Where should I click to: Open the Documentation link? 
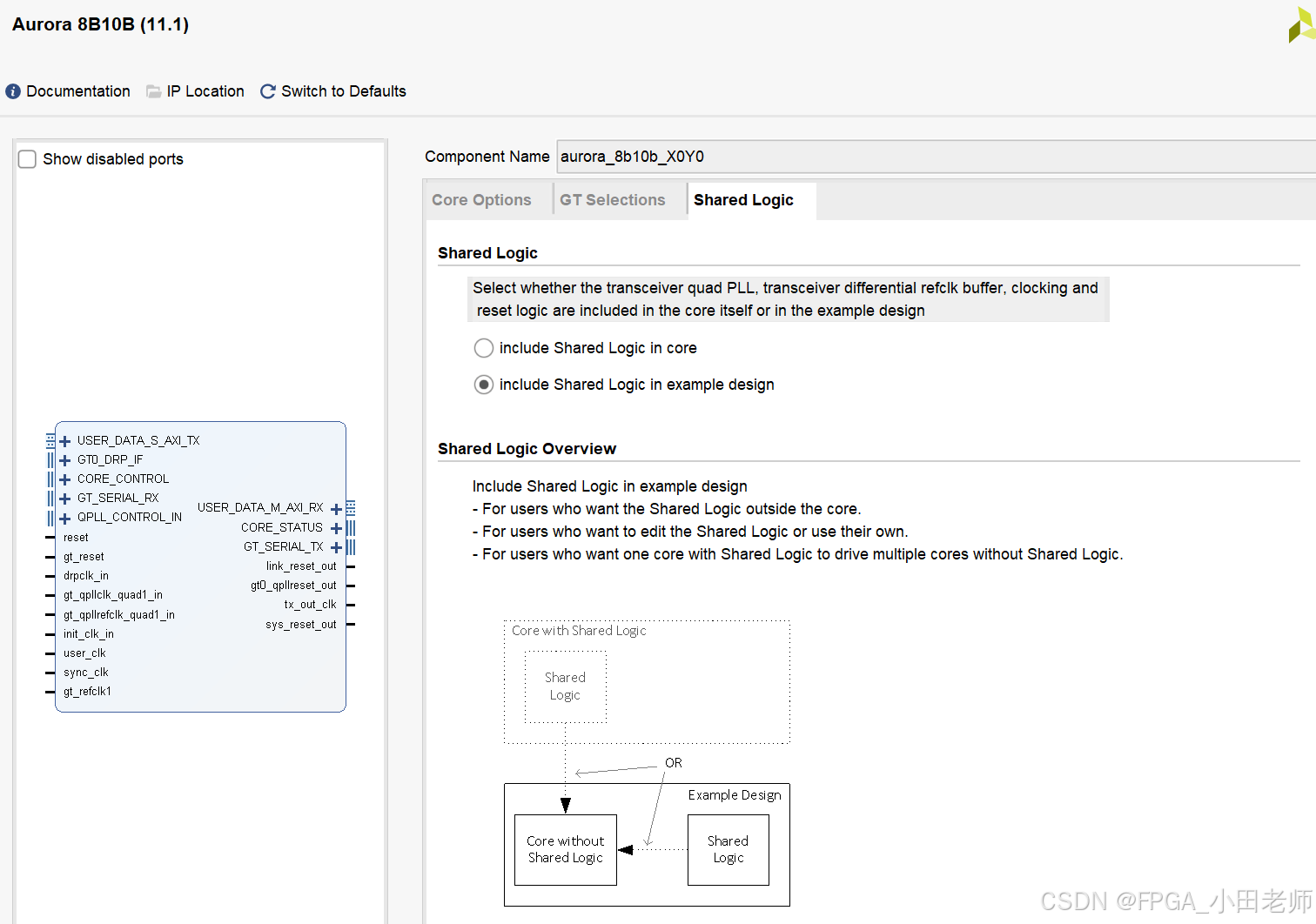coord(78,91)
